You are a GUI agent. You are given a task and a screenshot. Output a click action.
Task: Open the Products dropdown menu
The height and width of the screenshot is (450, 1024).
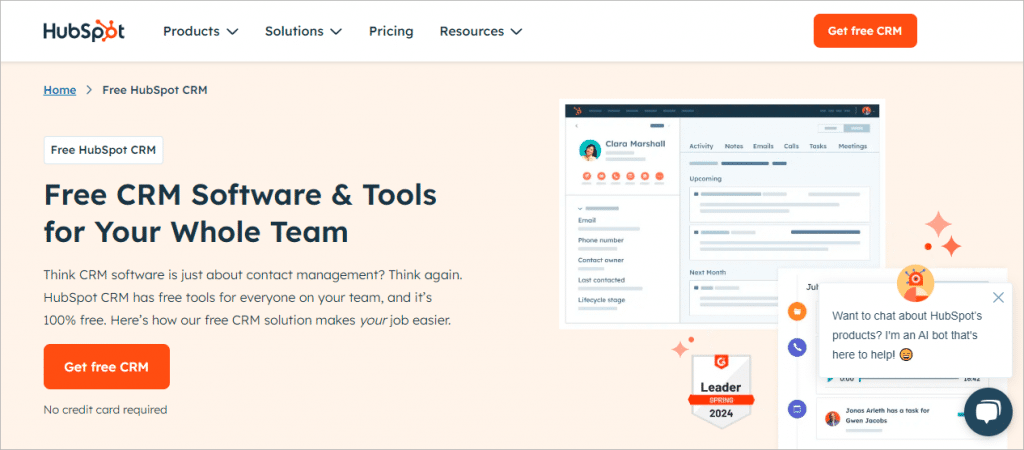point(200,31)
